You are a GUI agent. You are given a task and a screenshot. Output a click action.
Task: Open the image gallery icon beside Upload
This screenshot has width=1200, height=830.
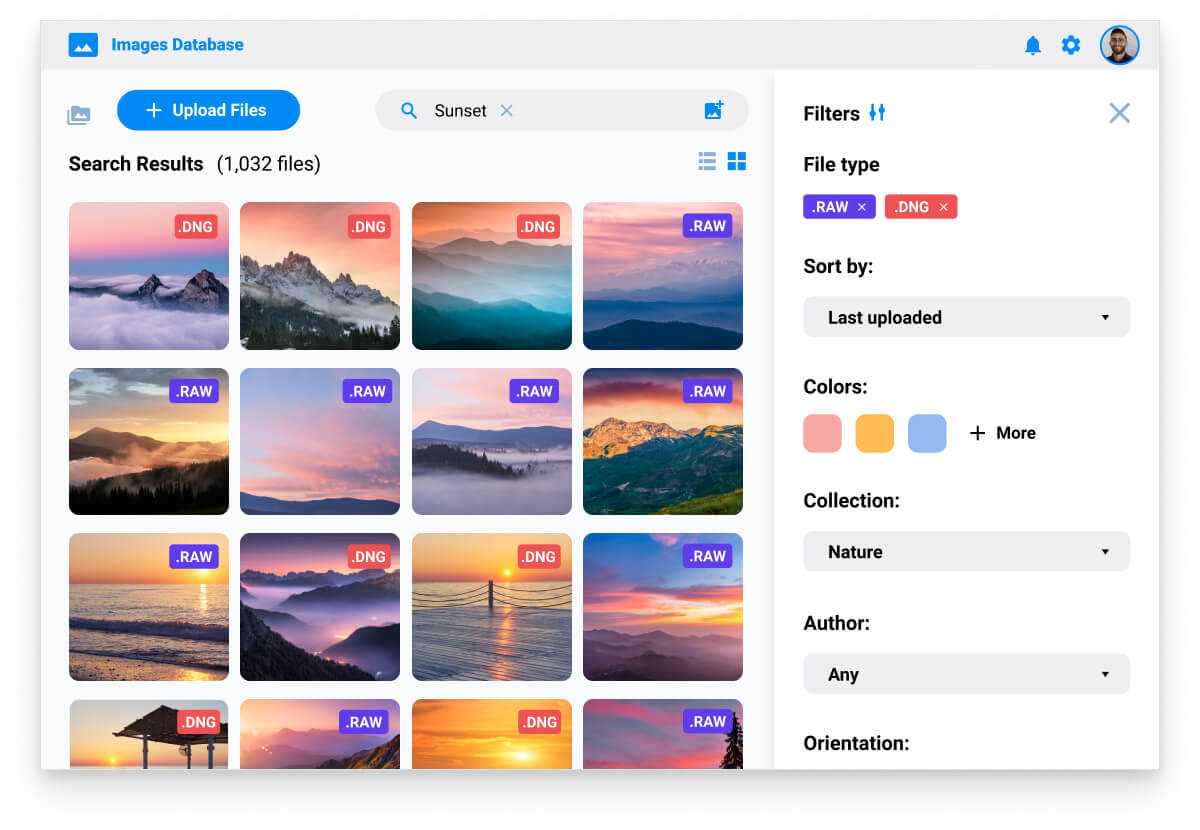click(79, 115)
